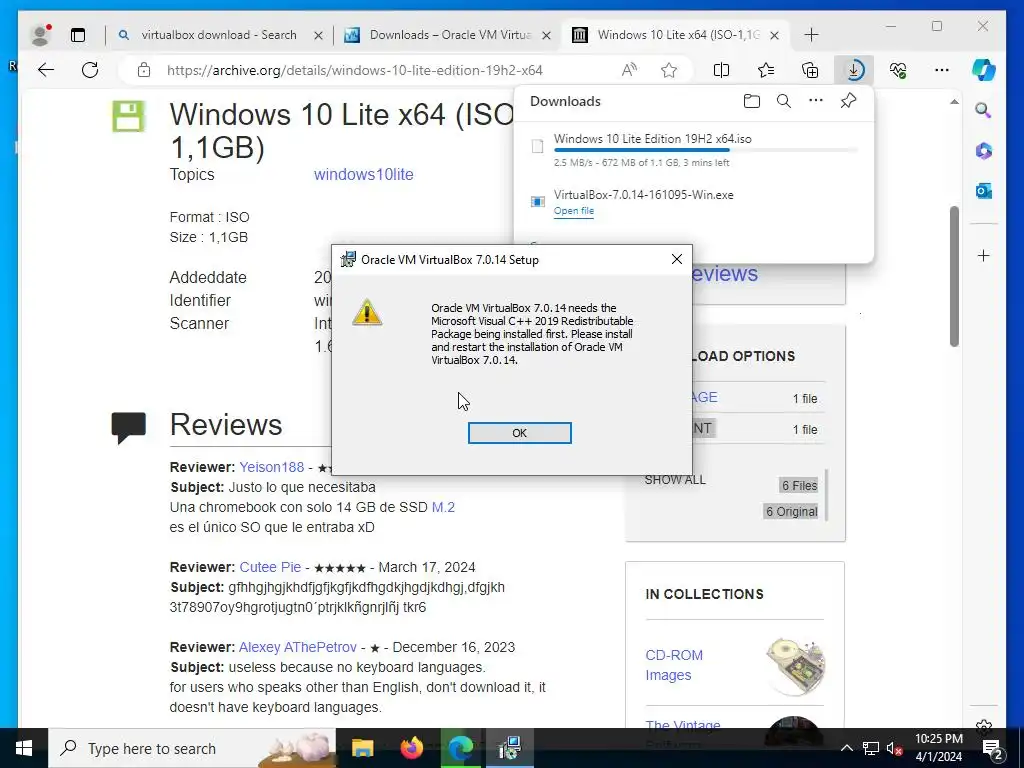Open file link for VirtualBox-7.0.14 download
Screen dimensions: 1024x768
573,211
